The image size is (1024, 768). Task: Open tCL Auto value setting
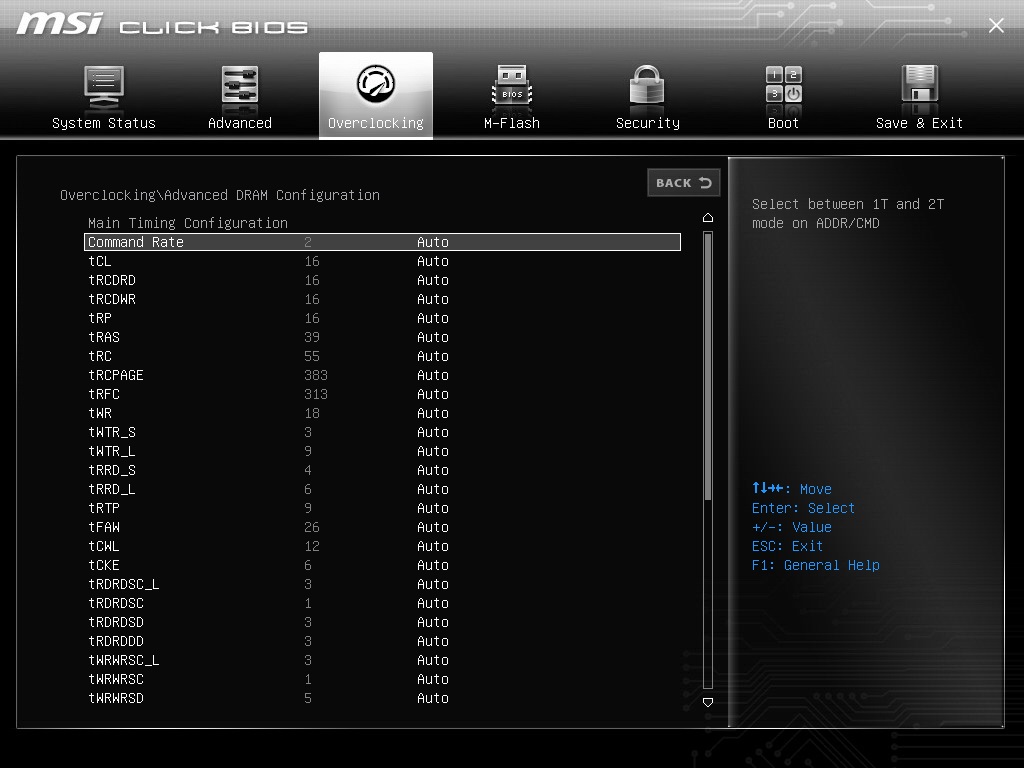(x=433, y=261)
